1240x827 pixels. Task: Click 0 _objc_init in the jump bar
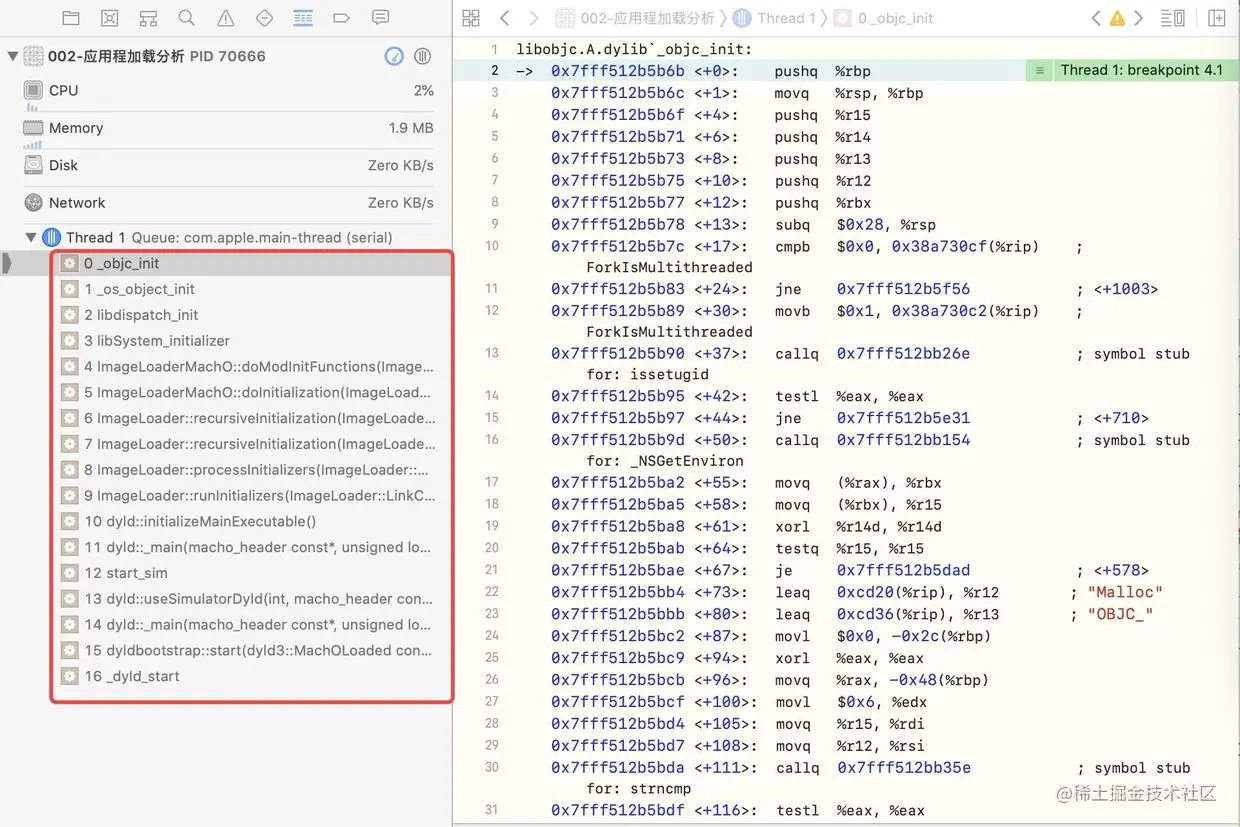(883, 18)
